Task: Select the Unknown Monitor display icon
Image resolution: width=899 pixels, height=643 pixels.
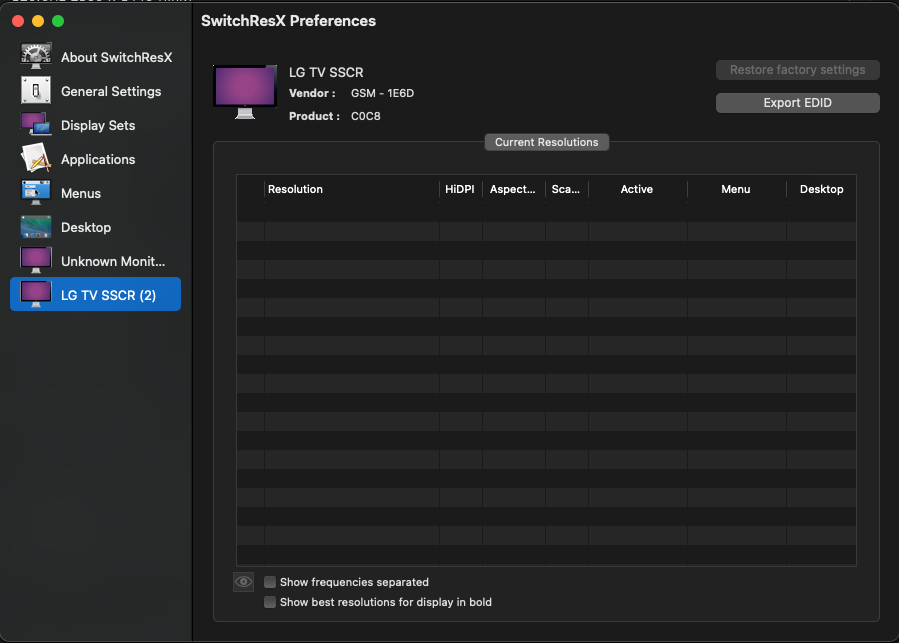Action: [36, 261]
